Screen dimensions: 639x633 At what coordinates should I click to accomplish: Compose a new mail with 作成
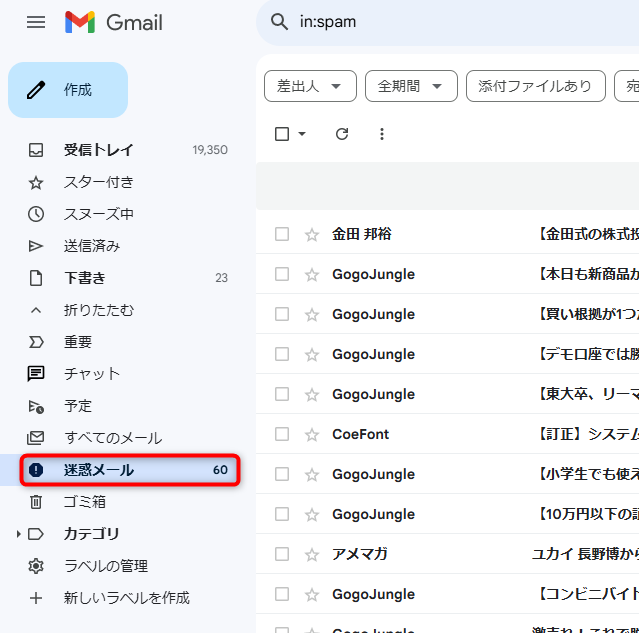pos(68,90)
